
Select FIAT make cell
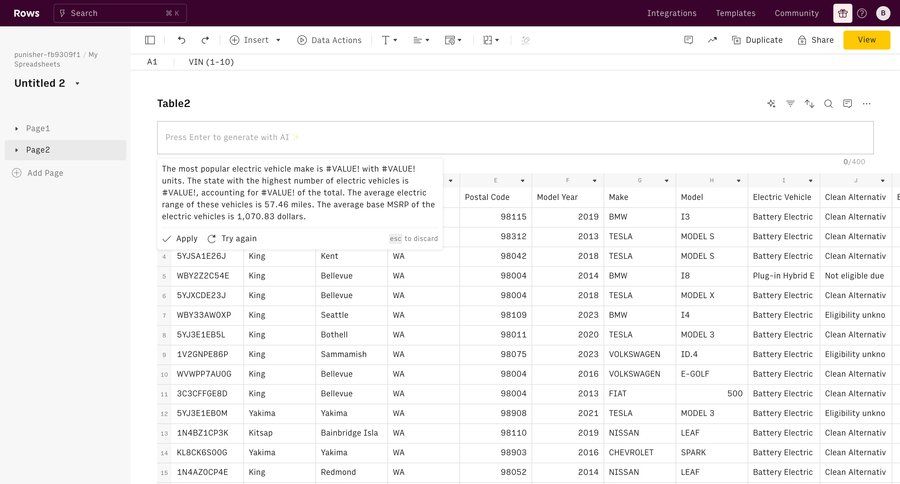pos(639,394)
